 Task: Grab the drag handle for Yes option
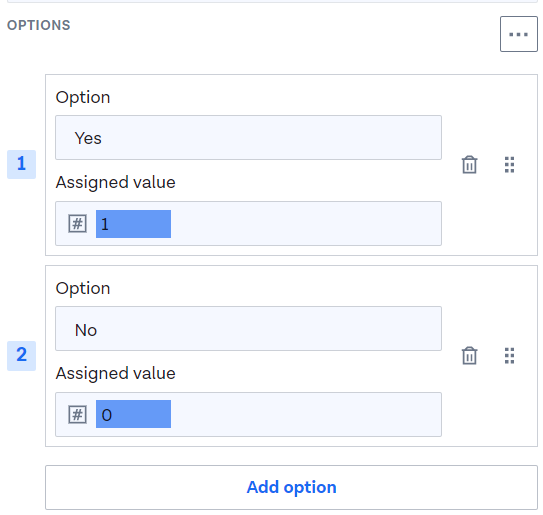point(509,165)
